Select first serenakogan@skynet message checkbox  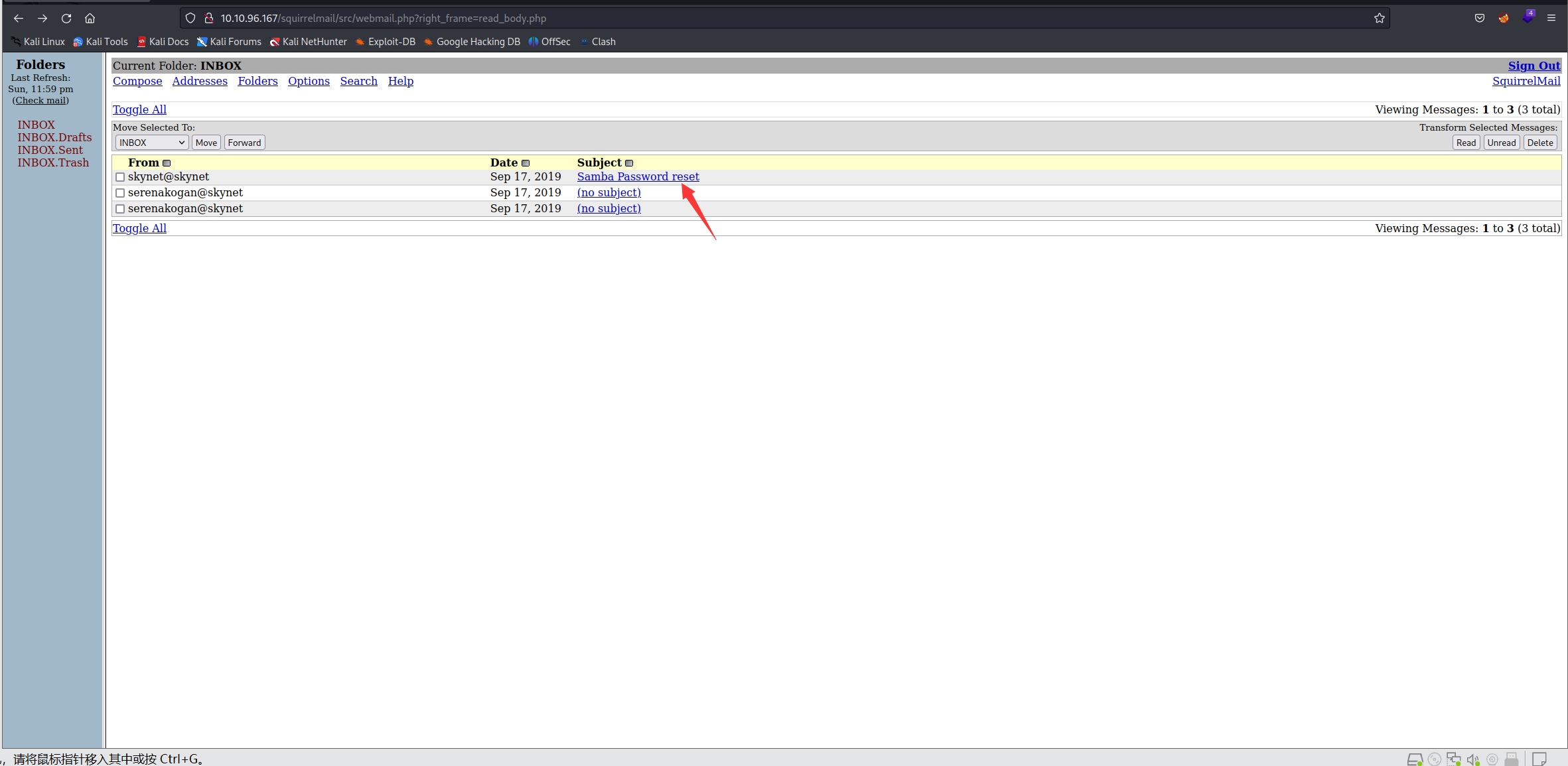click(120, 193)
